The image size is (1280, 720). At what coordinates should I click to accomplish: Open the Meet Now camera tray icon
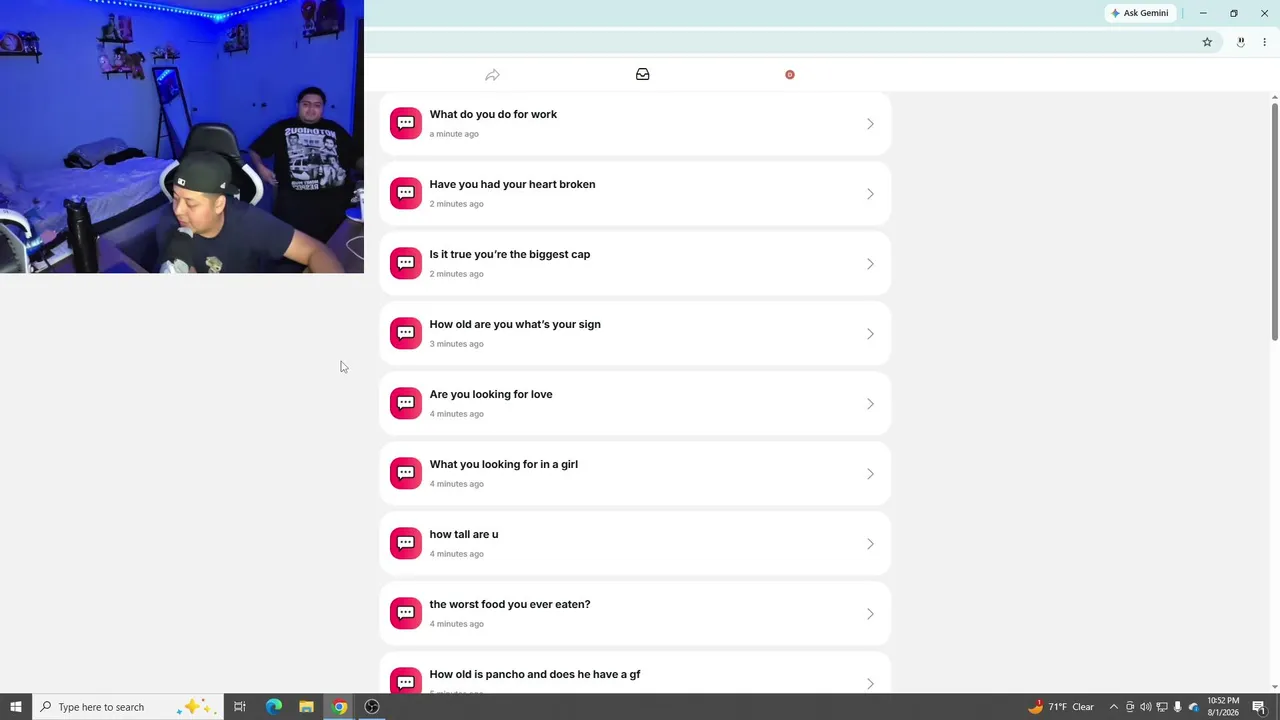[1130, 707]
